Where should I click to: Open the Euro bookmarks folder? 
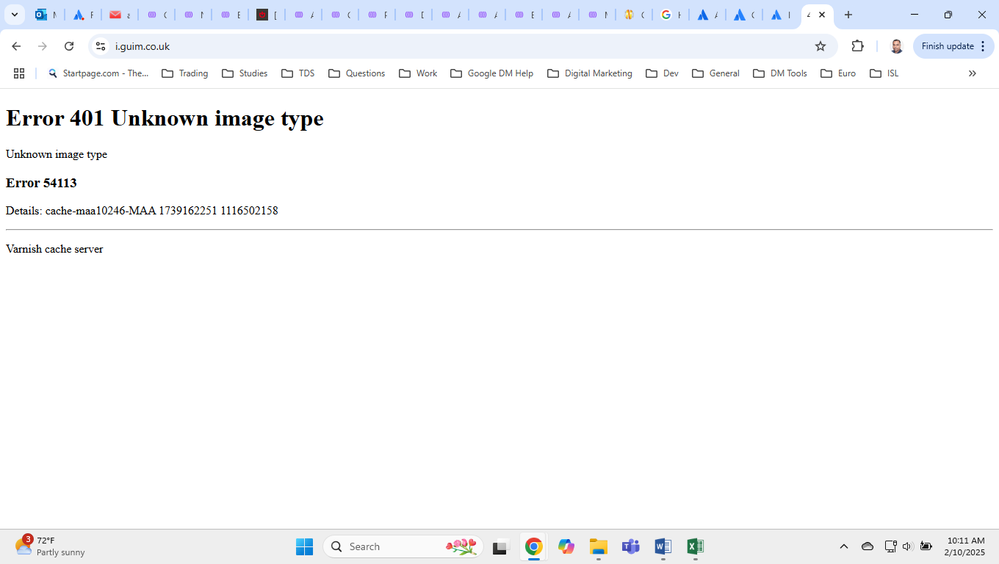pyautogui.click(x=838, y=73)
